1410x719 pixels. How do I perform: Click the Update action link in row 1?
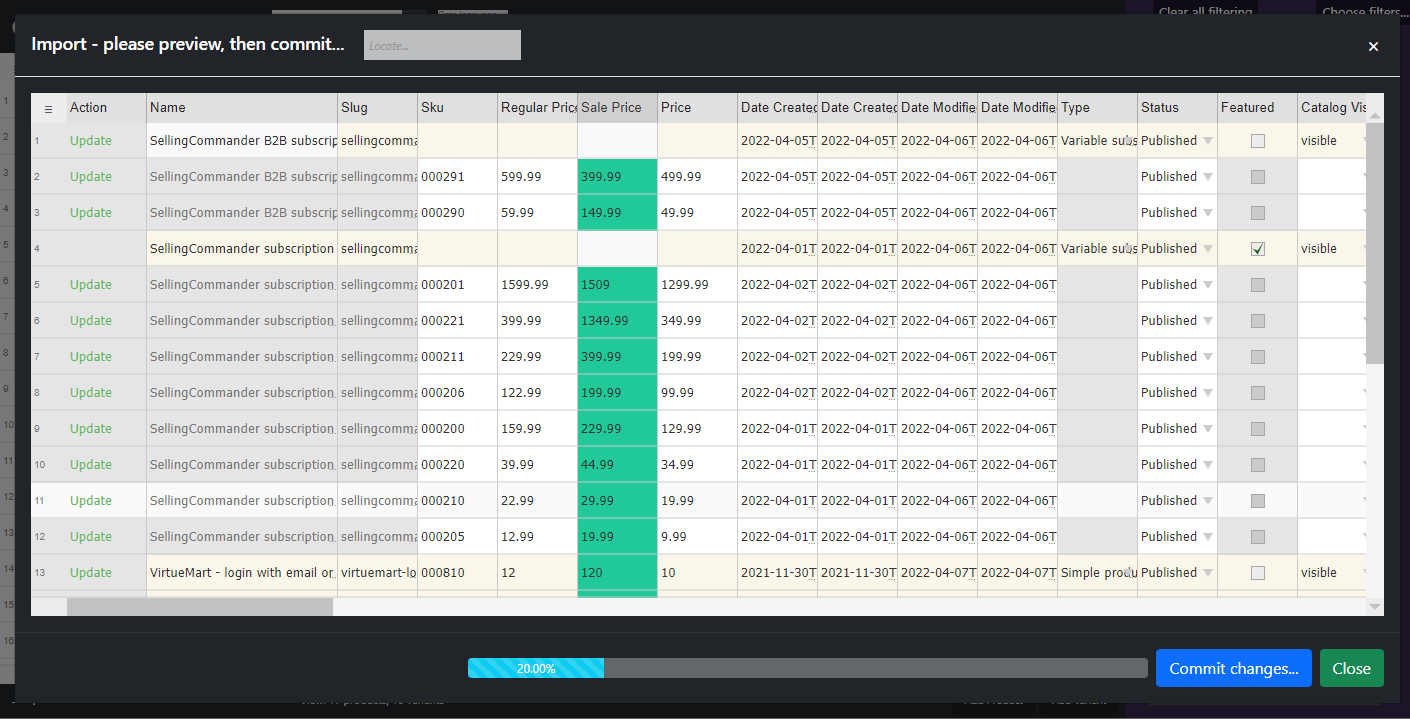click(90, 140)
